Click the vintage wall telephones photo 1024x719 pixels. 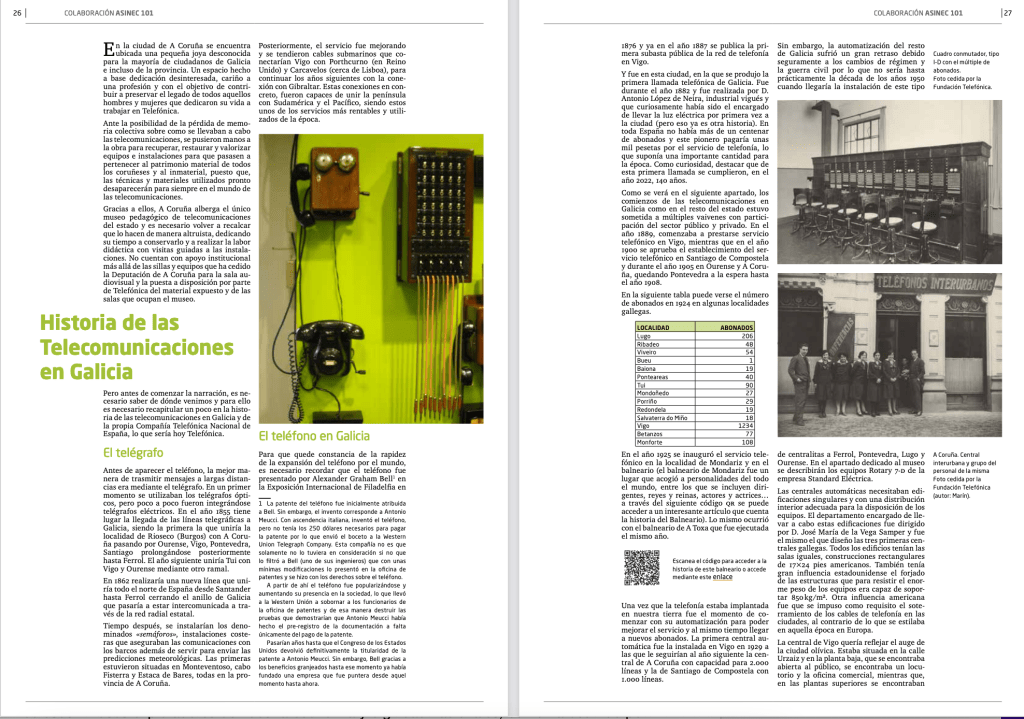(370, 279)
